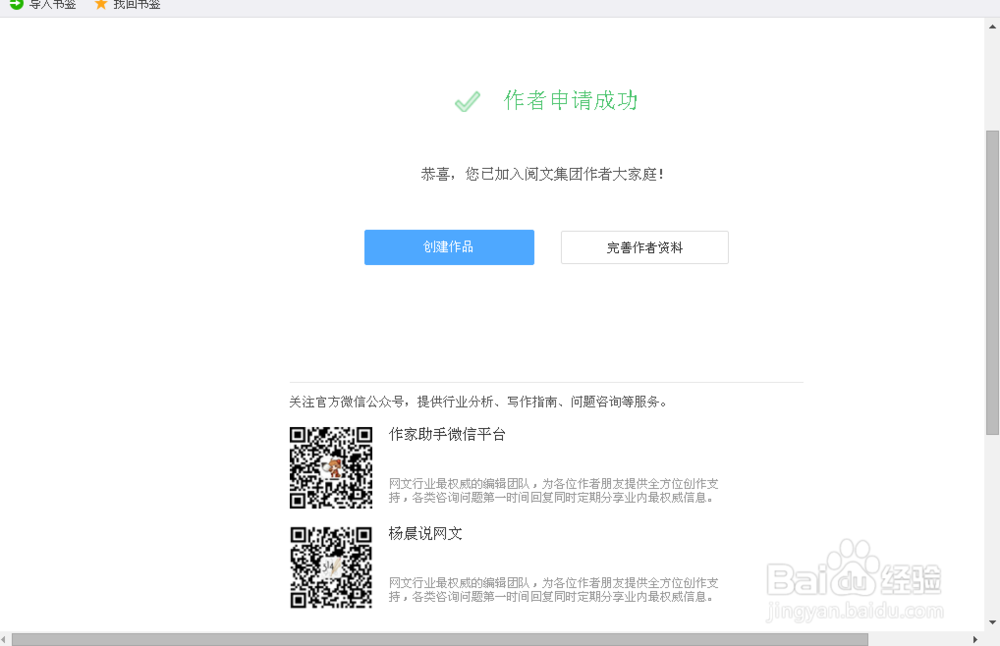Click the 完善作者资料 complete profile button
This screenshot has width=1000, height=646.
coord(644,247)
